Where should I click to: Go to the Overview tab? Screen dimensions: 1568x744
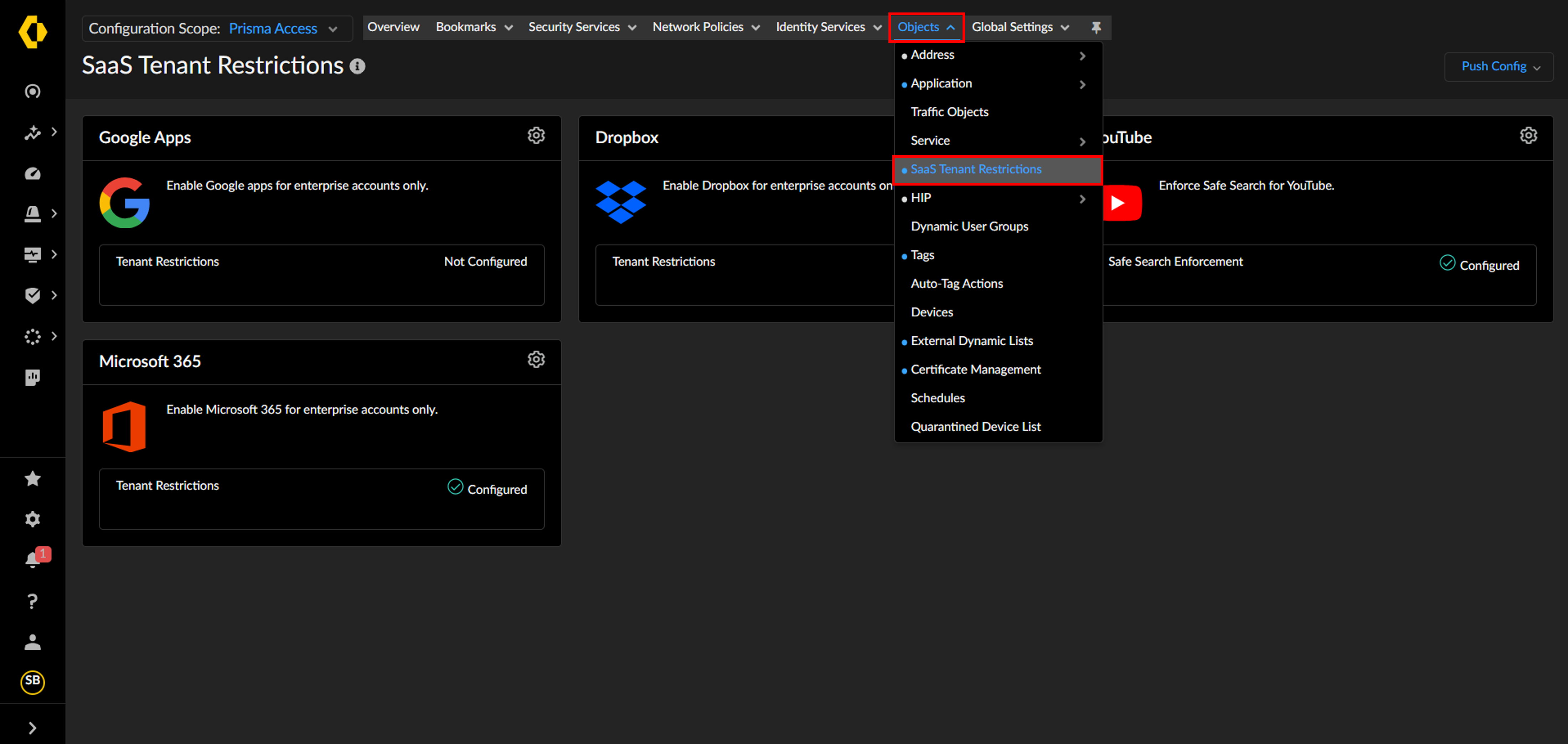[x=393, y=27]
